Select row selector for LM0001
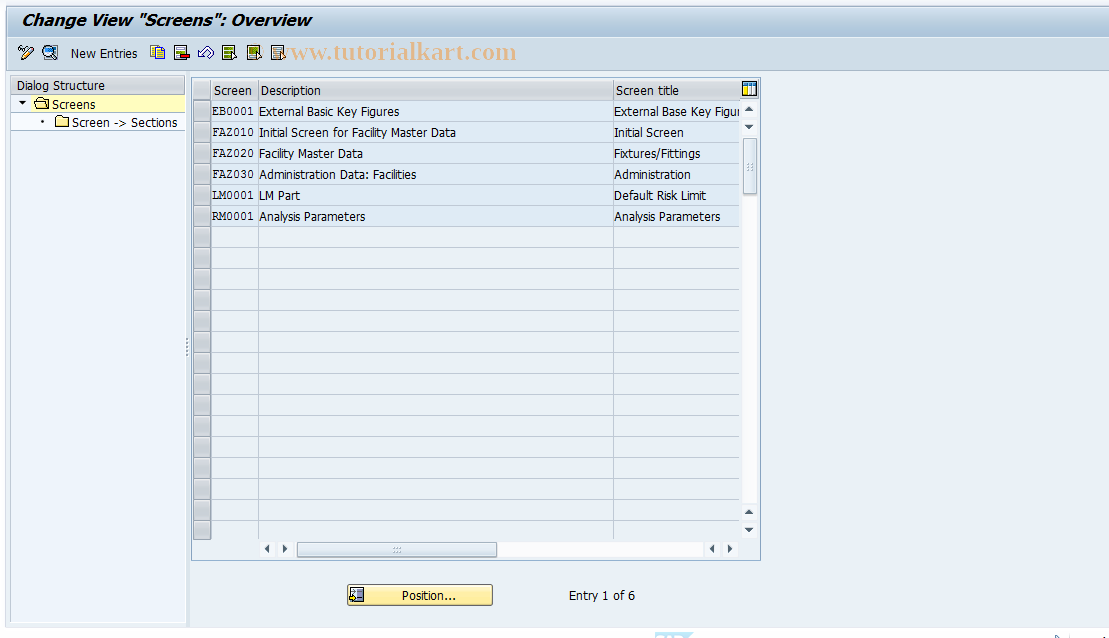Viewport: 1109px width, 638px height. pos(202,195)
